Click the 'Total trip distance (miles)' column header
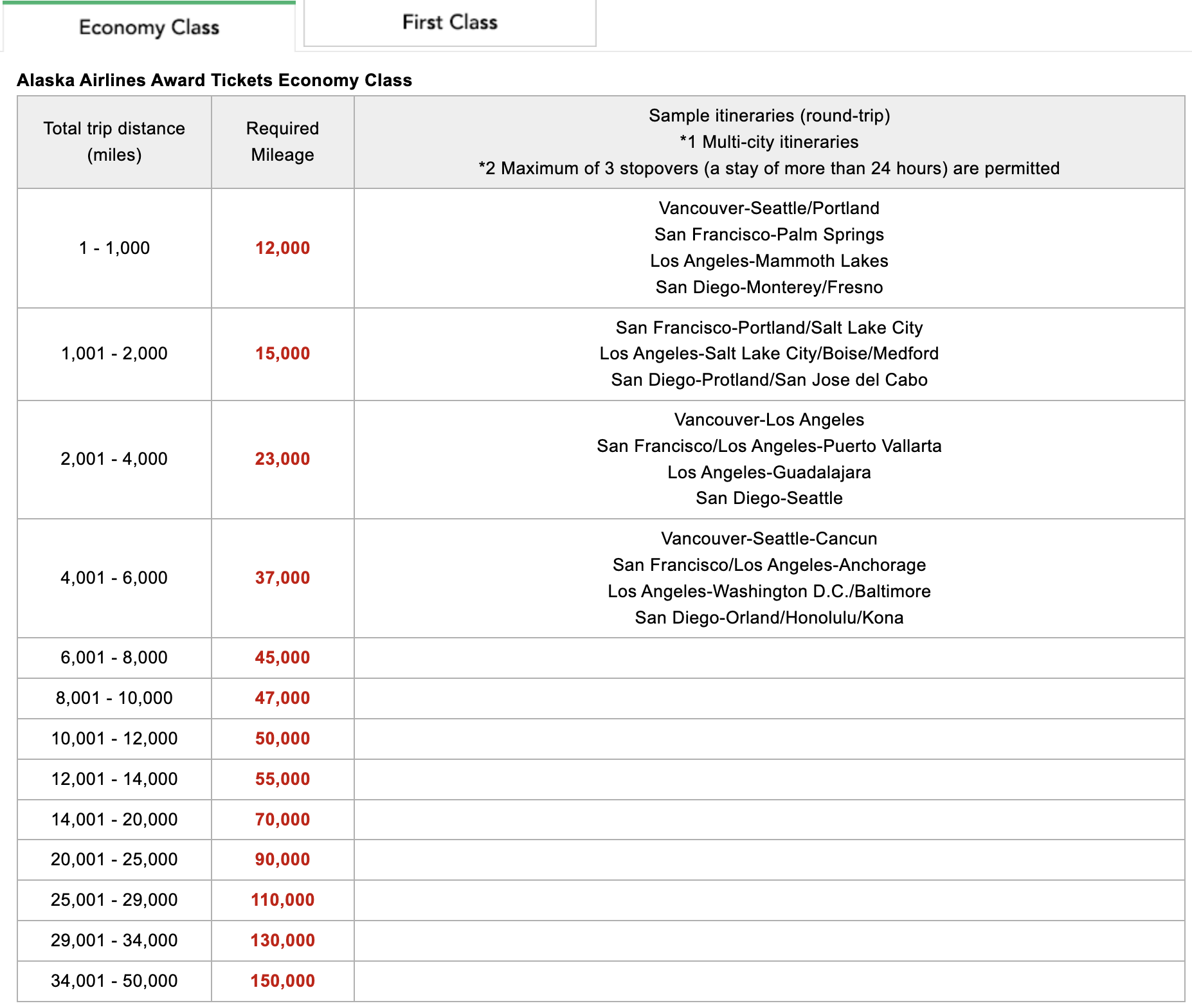Image resolution: width=1192 pixels, height=1008 pixels. pos(114,141)
